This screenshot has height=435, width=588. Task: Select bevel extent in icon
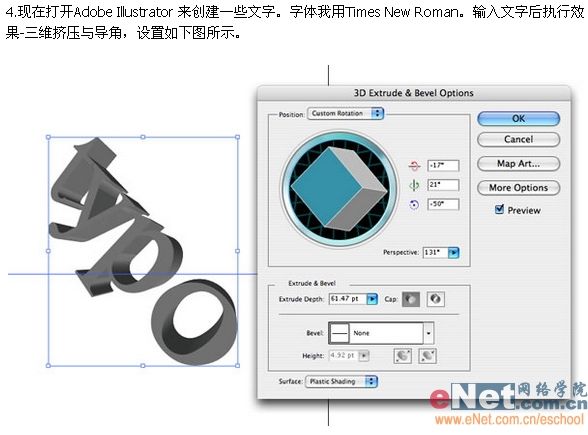428,356
